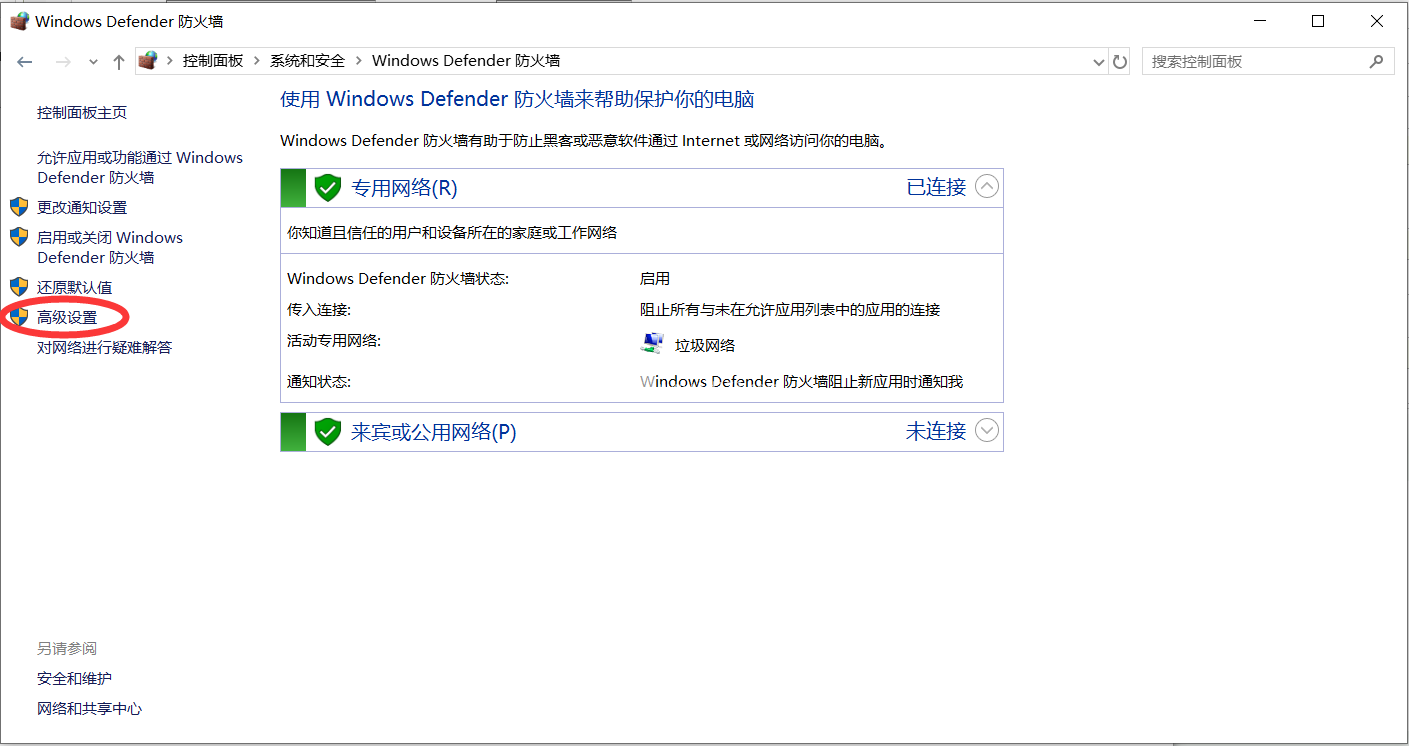Click the green shield icon for 来宾或公用网络(P)

click(328, 432)
